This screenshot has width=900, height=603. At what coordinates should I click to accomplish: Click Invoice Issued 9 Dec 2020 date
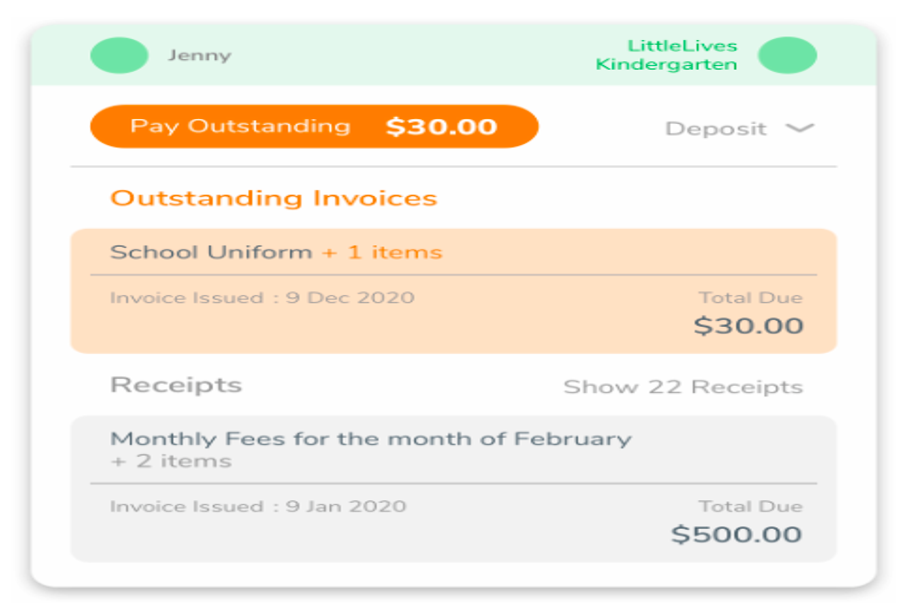(x=262, y=298)
